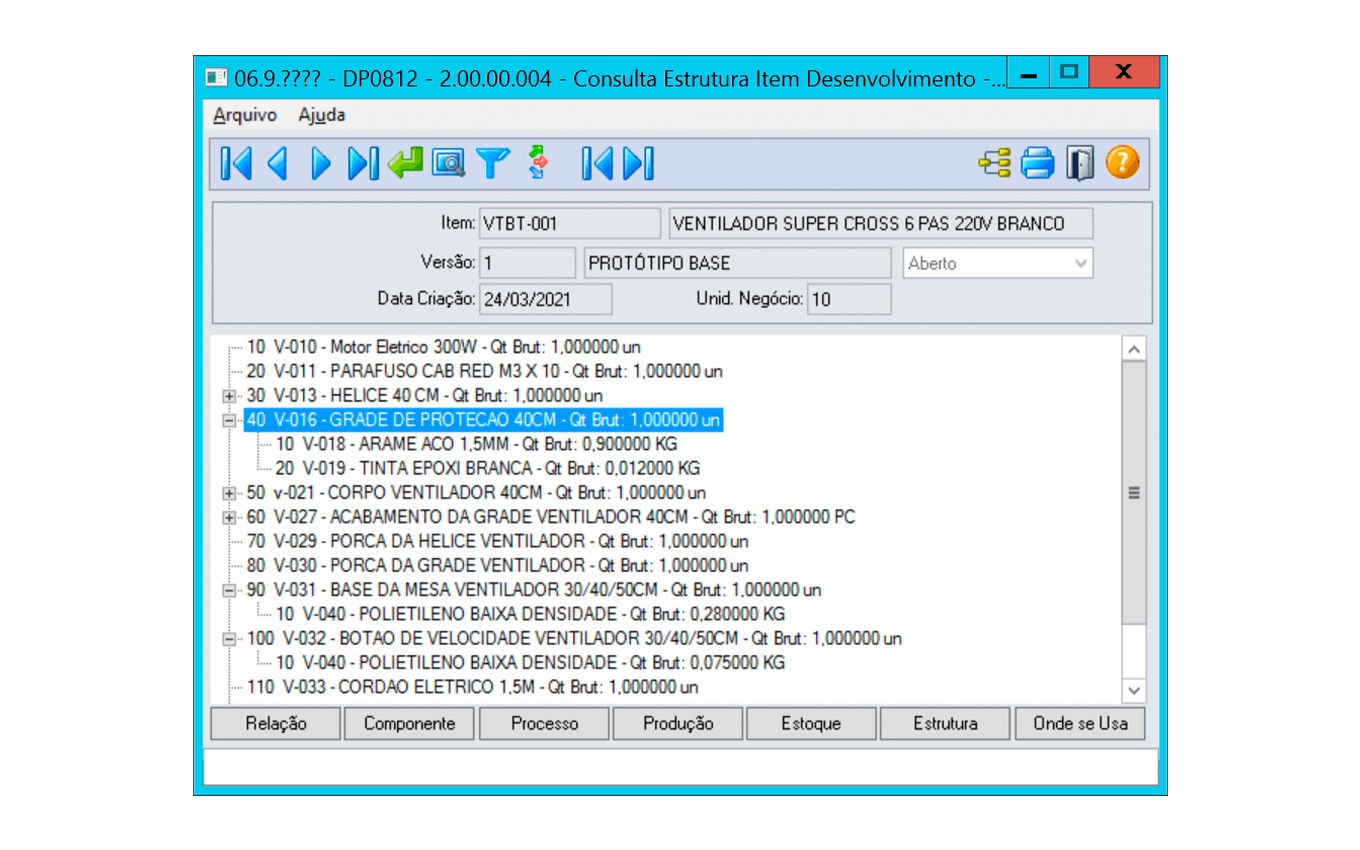Open the Ajuda menu
The height and width of the screenshot is (850, 1360).
coord(321,115)
